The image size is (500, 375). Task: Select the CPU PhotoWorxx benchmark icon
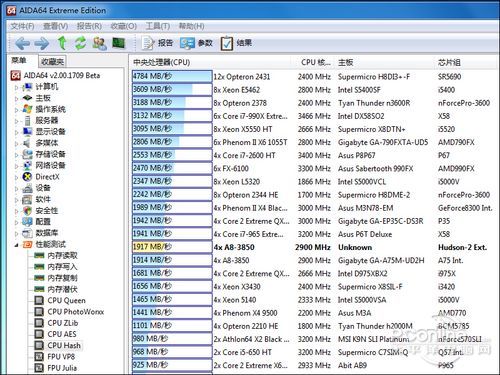(x=39, y=312)
